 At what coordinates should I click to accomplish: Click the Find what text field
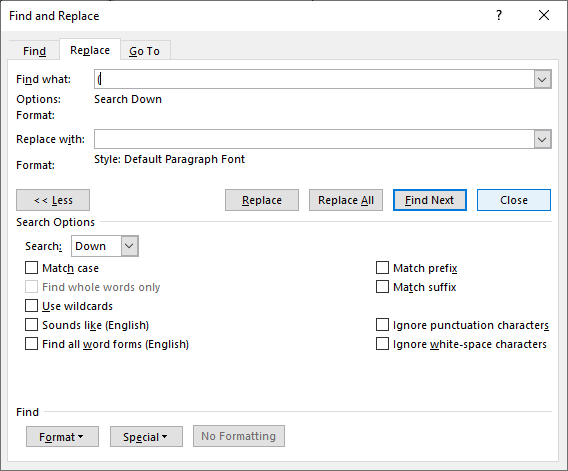[x=314, y=79]
